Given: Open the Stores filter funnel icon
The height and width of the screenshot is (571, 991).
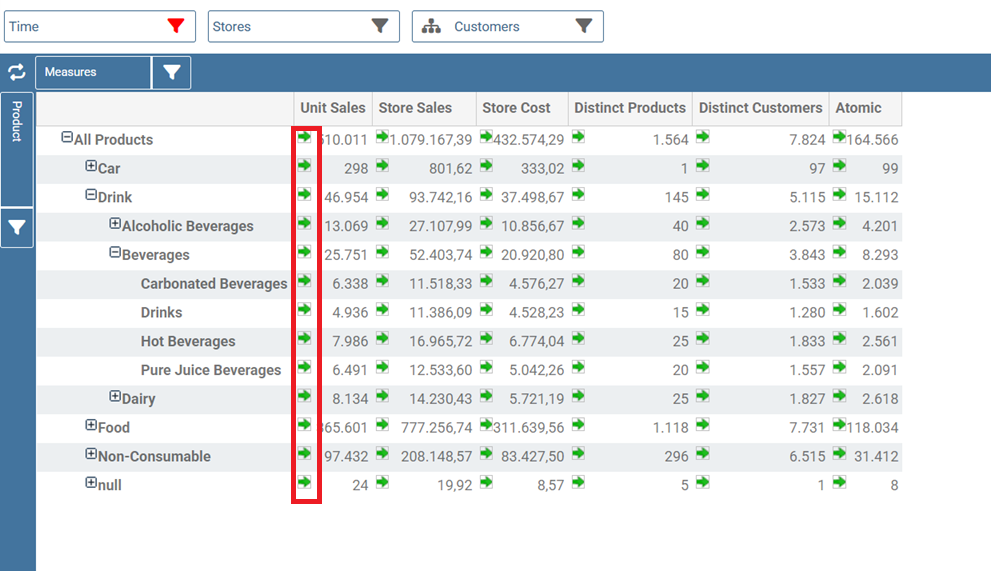Looking at the screenshot, I should pyautogui.click(x=379, y=26).
